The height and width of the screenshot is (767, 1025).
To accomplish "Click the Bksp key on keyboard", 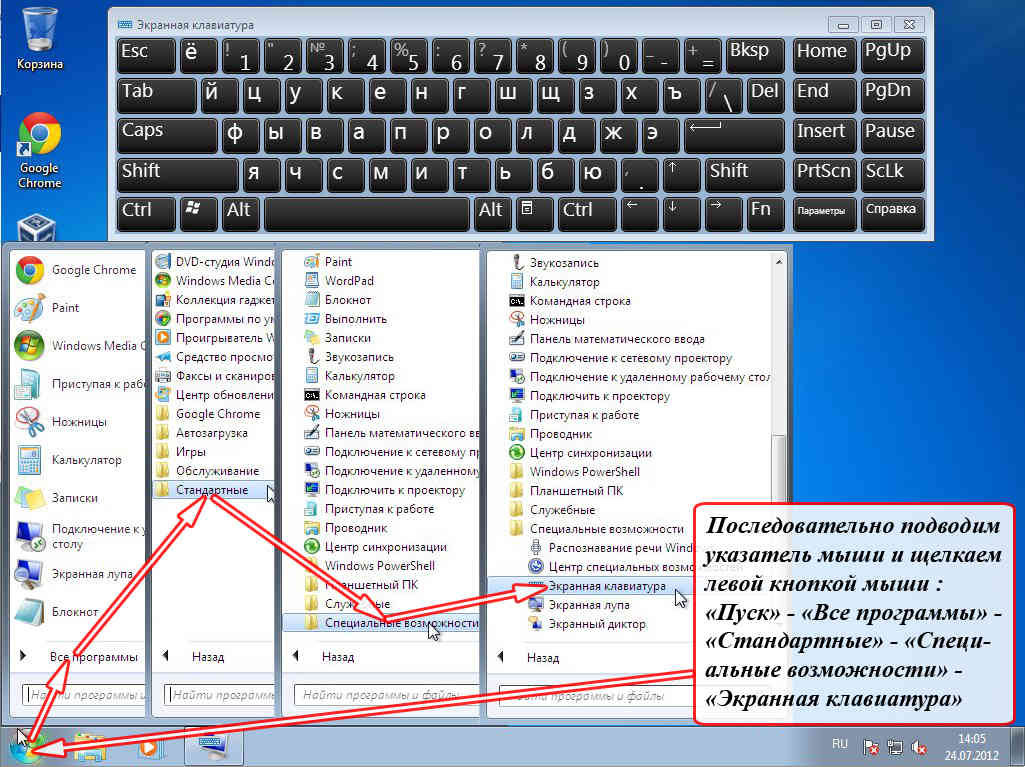I will (754, 55).
